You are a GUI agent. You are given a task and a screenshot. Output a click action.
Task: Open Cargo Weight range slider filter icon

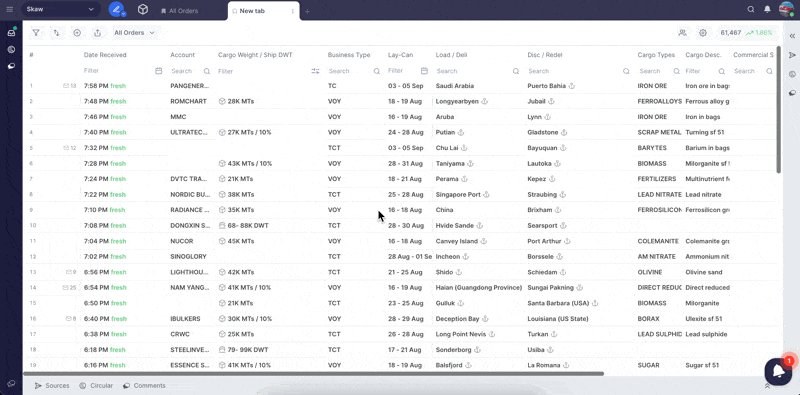pos(315,71)
